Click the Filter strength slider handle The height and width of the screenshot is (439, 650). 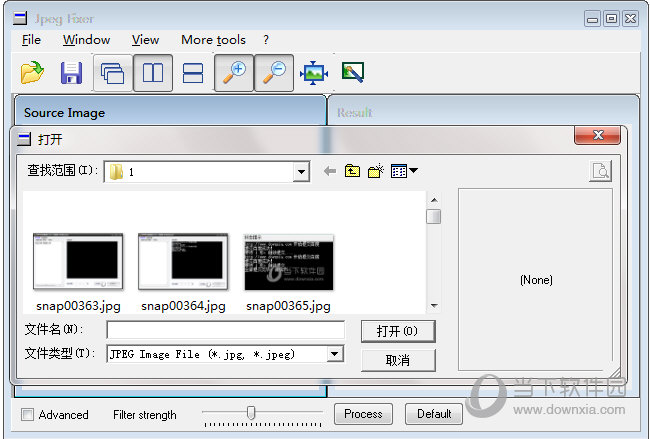tap(251, 412)
